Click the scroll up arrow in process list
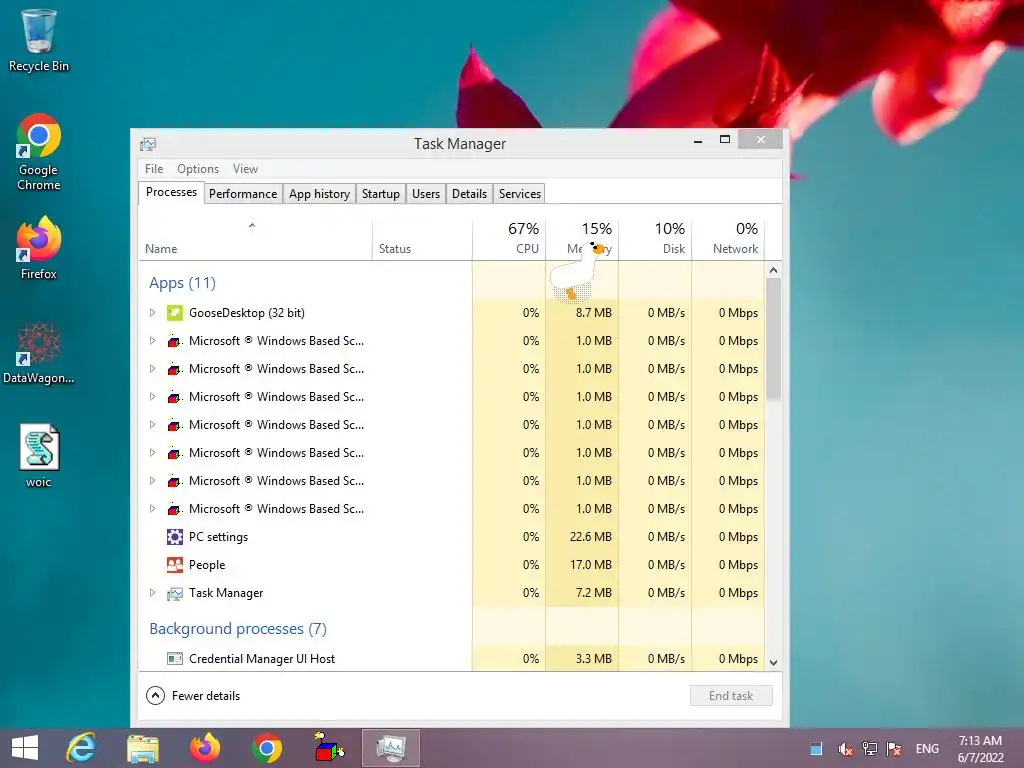 [773, 270]
